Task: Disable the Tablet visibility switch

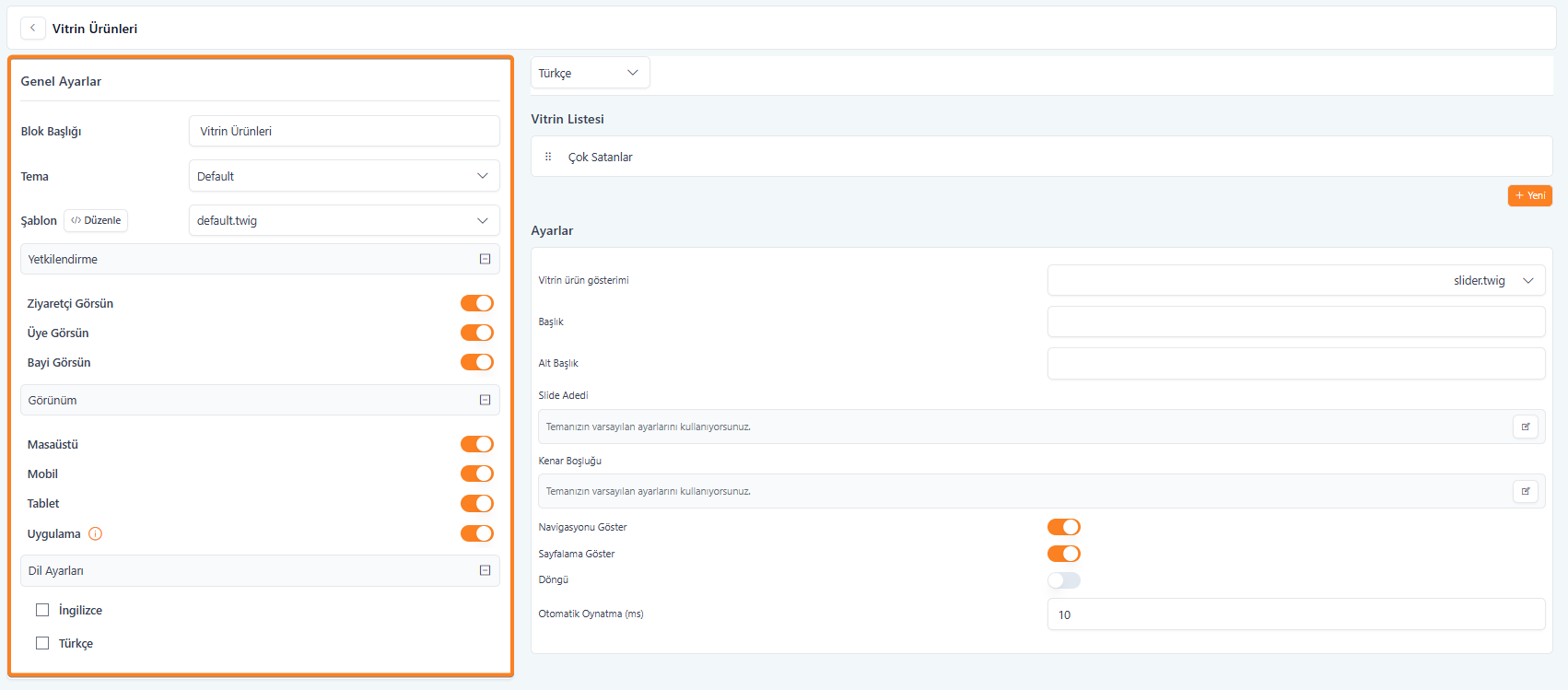Action: click(477, 503)
